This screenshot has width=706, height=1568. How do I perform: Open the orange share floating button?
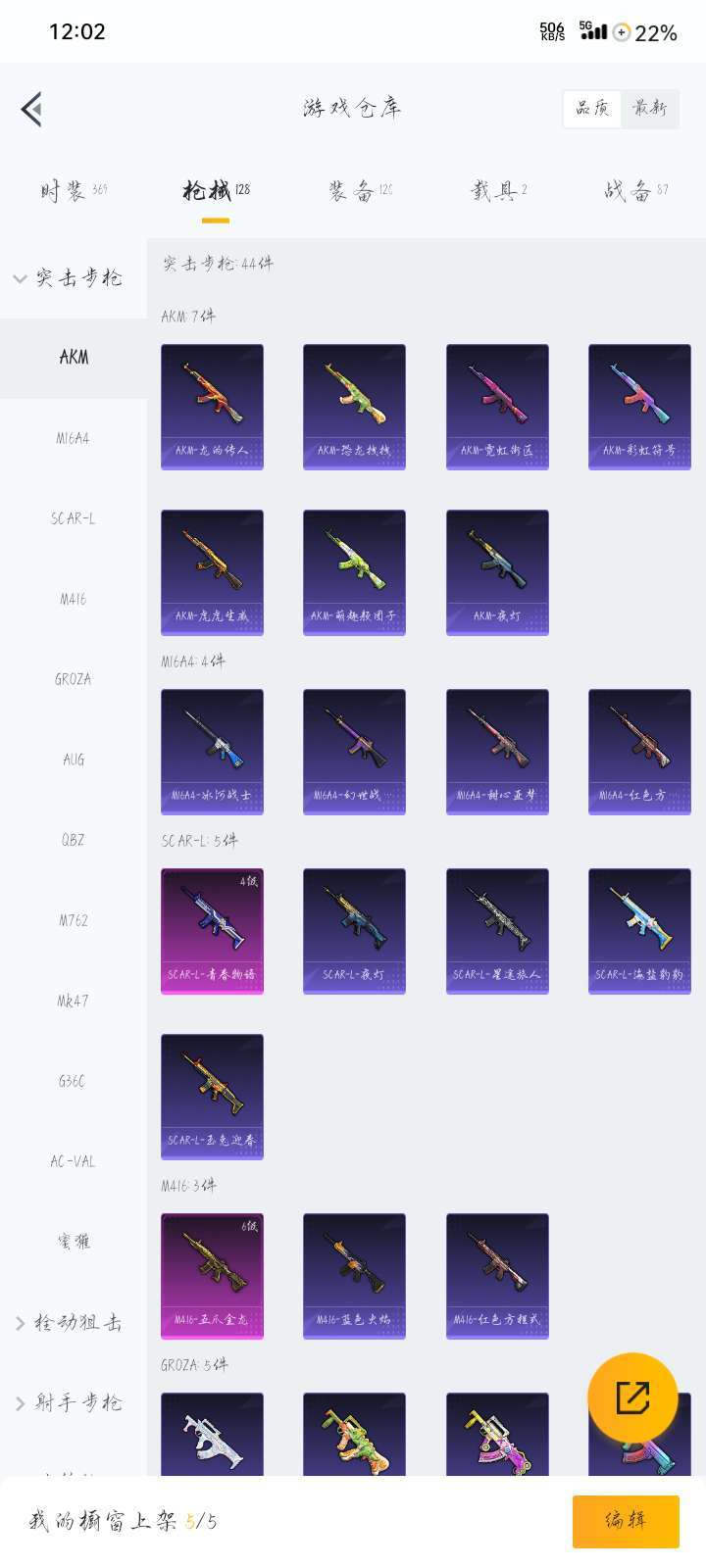point(632,1397)
